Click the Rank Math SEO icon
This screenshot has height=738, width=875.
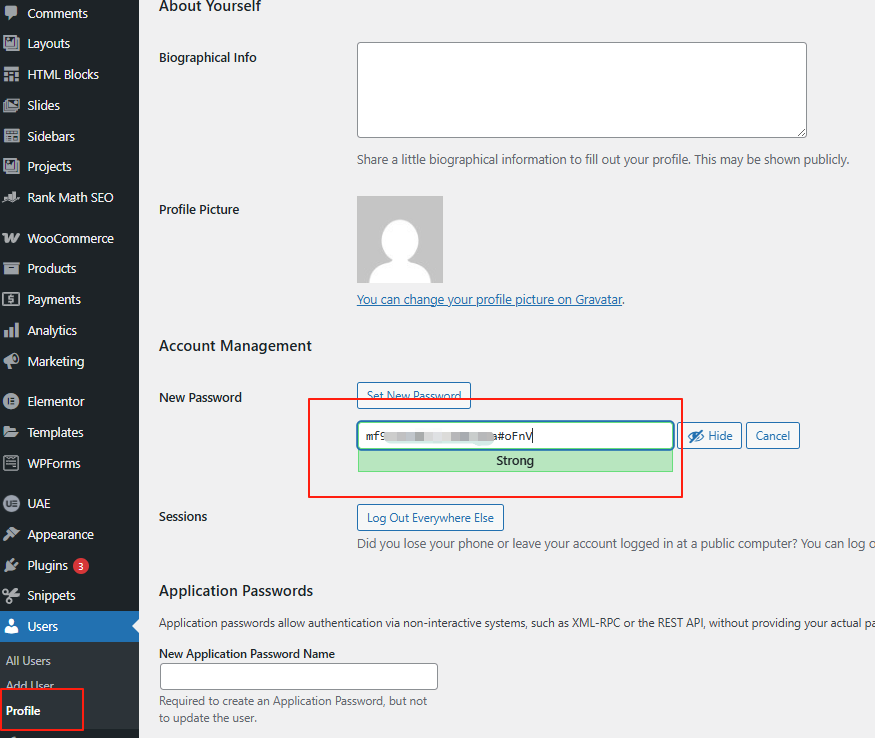(x=12, y=197)
